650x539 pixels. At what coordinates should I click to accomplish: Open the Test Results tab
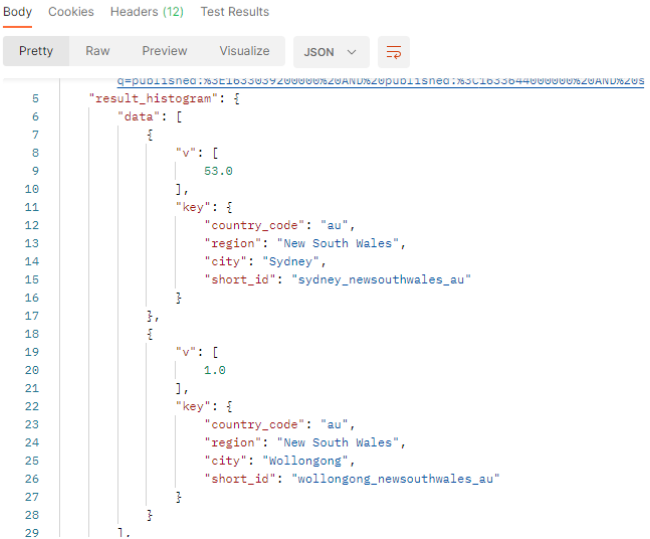tap(235, 12)
